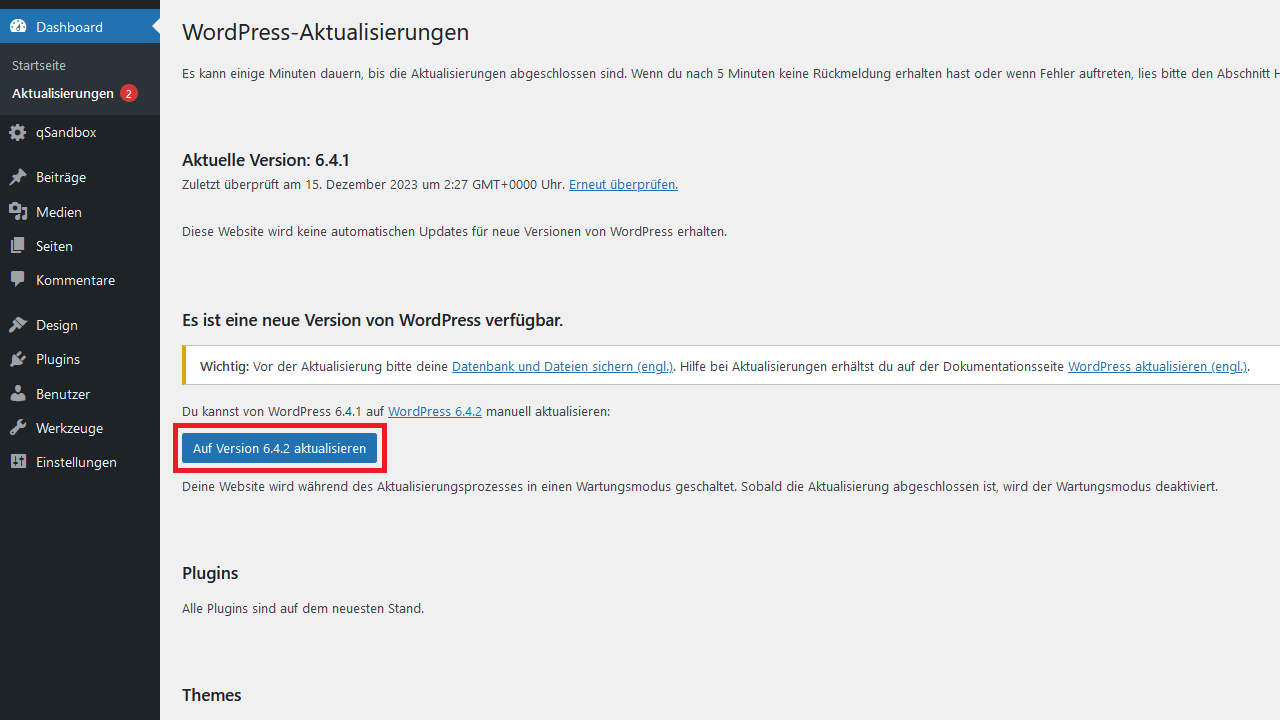Viewport: 1280px width, 720px height.
Task: Click the 'Zuletzt überprüft am 15. Dezember 2023' text
Action: [x=373, y=185]
